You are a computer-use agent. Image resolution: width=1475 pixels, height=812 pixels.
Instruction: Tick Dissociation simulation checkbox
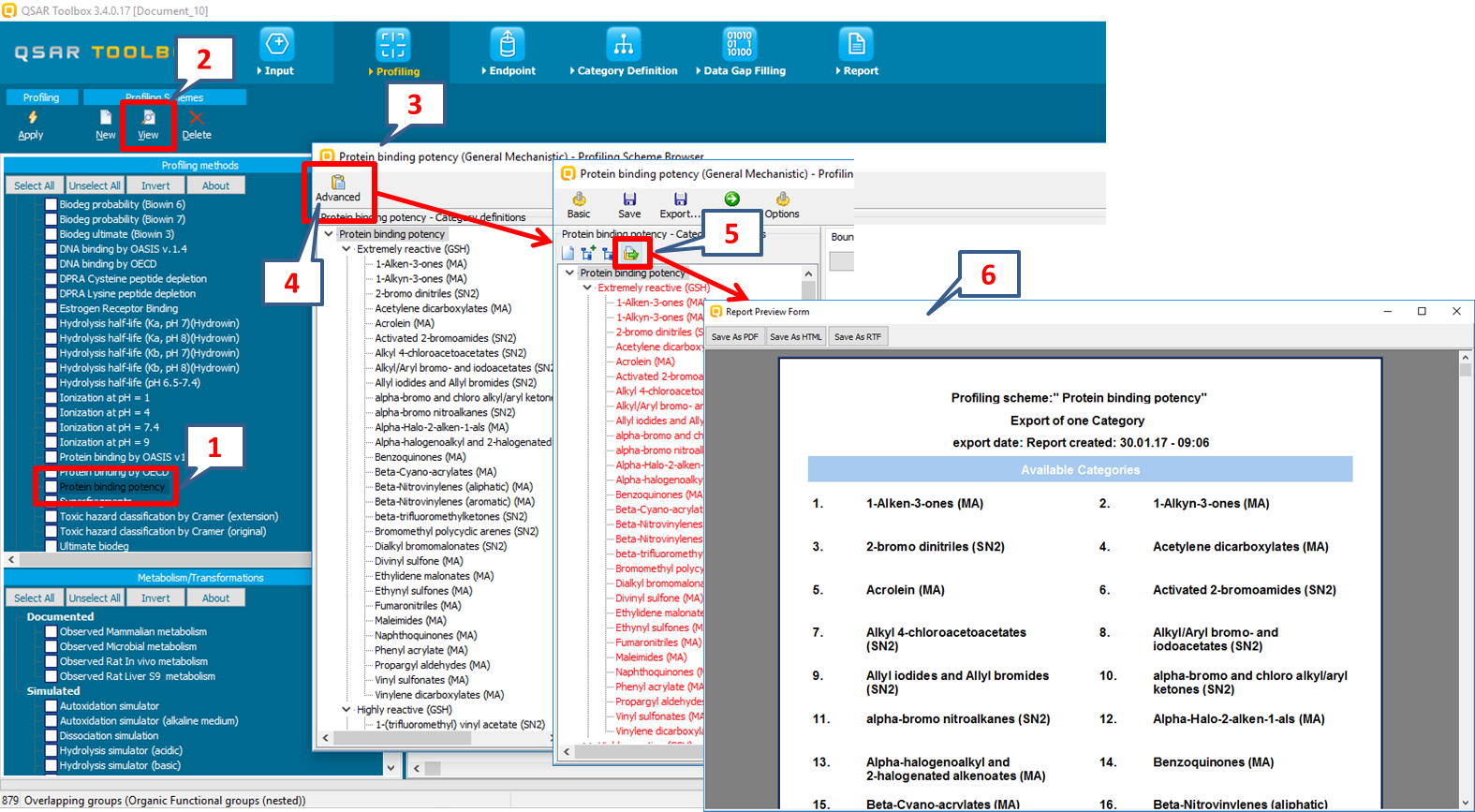(x=52, y=735)
